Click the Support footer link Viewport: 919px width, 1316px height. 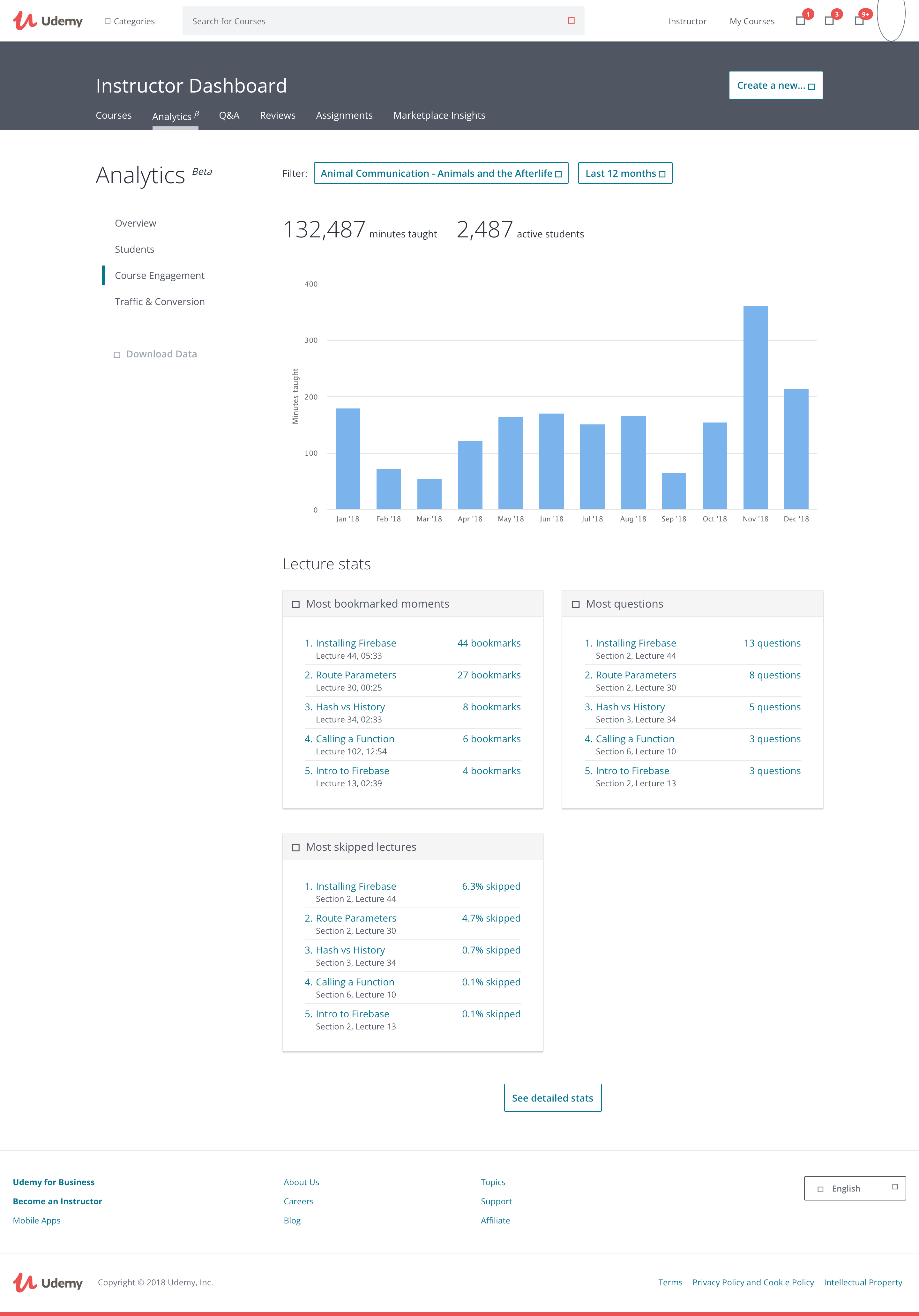[x=497, y=1201]
